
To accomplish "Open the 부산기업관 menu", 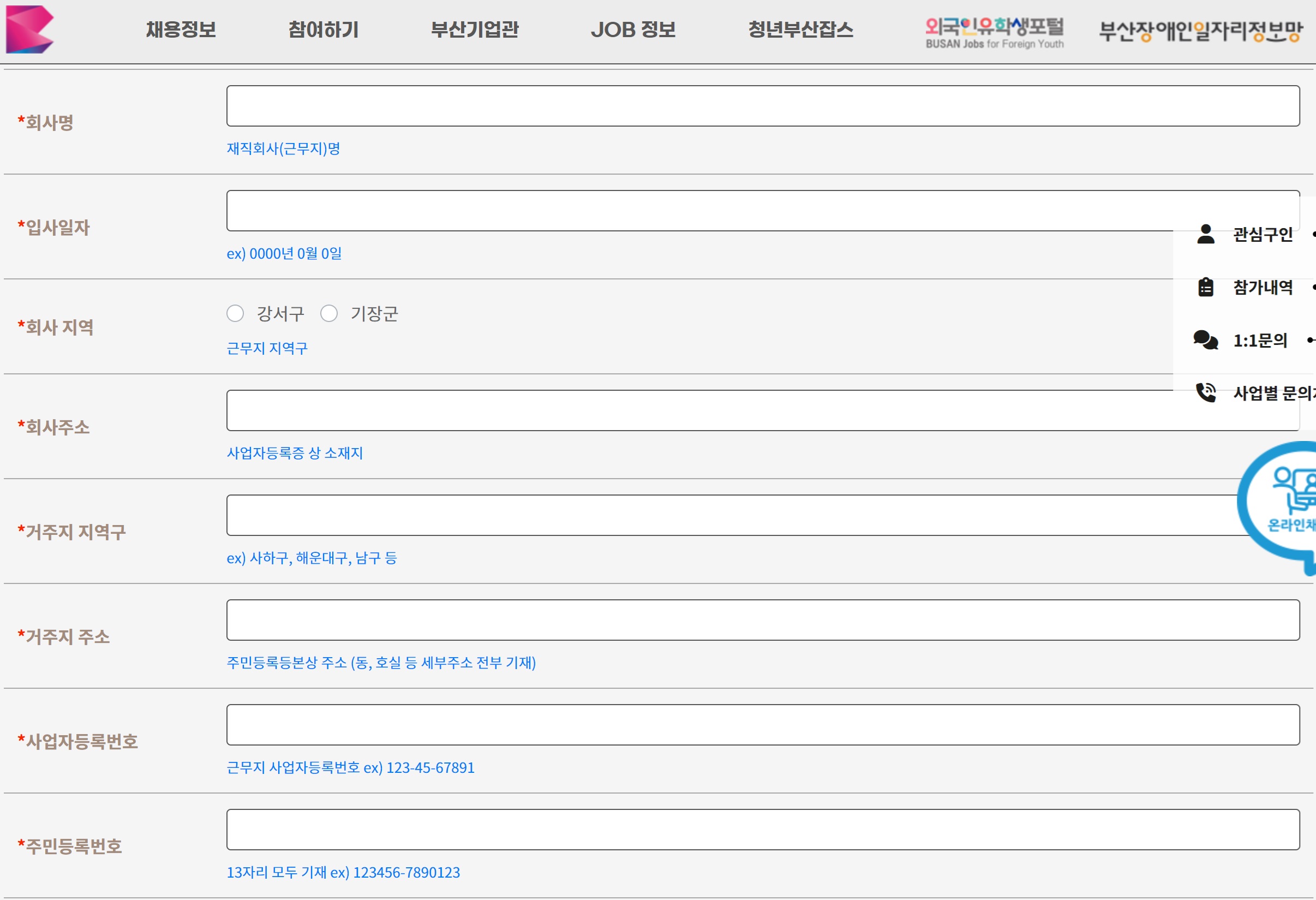I will tap(475, 29).
